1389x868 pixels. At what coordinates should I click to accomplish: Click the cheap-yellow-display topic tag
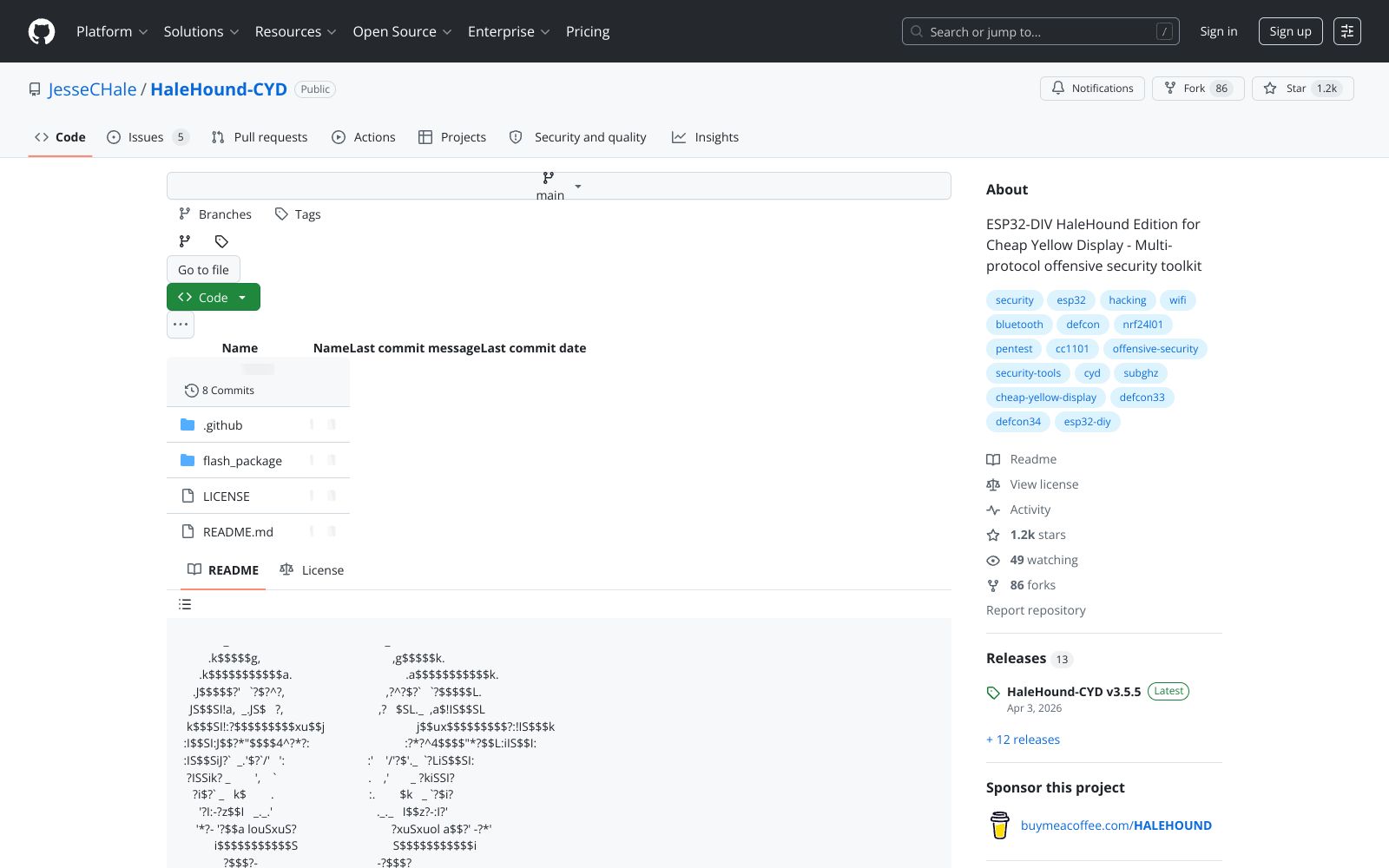coord(1046,398)
